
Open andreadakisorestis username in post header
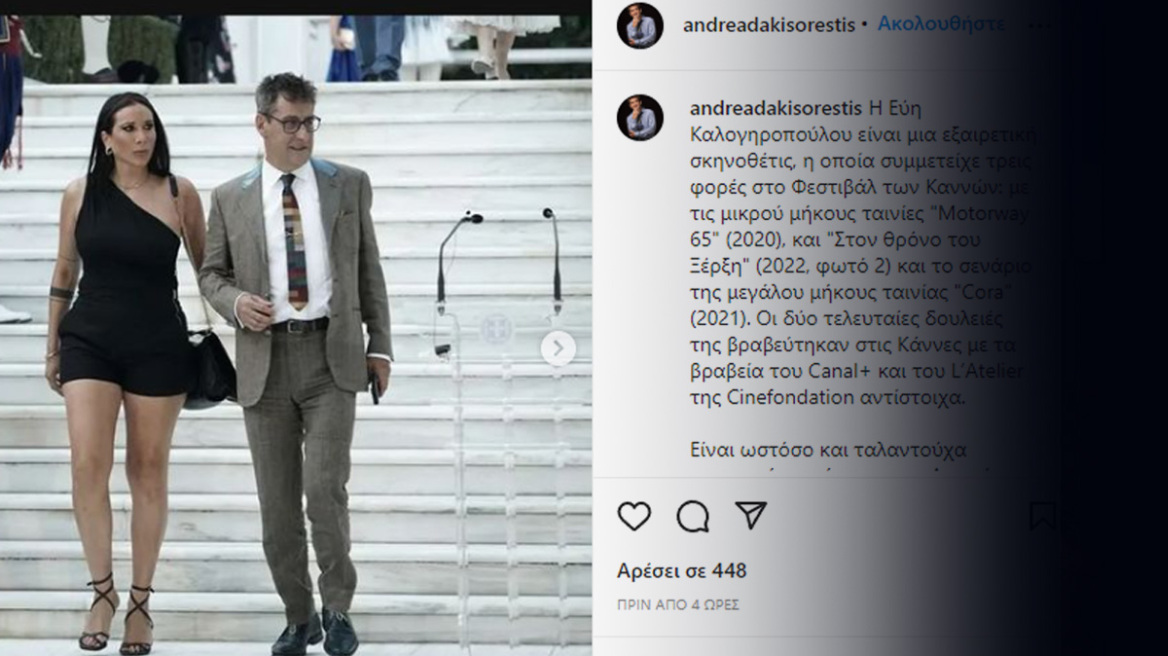[769, 25]
